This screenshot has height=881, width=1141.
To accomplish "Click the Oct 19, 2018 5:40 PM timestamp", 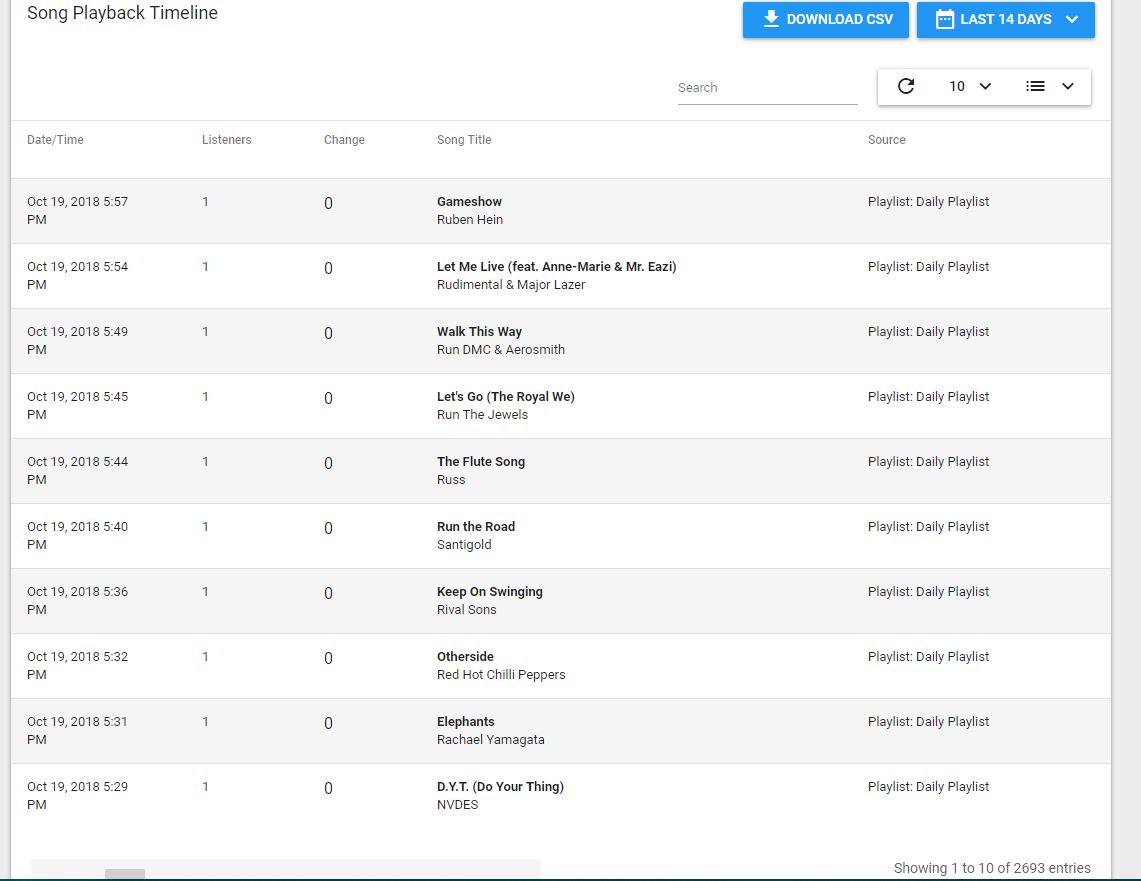I will (77, 535).
